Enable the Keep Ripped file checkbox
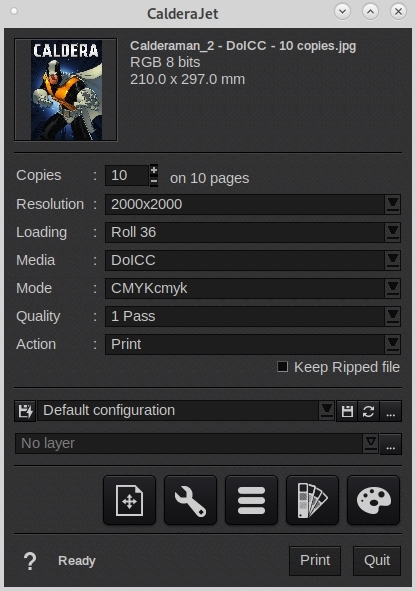The height and width of the screenshot is (591, 416). [282, 367]
